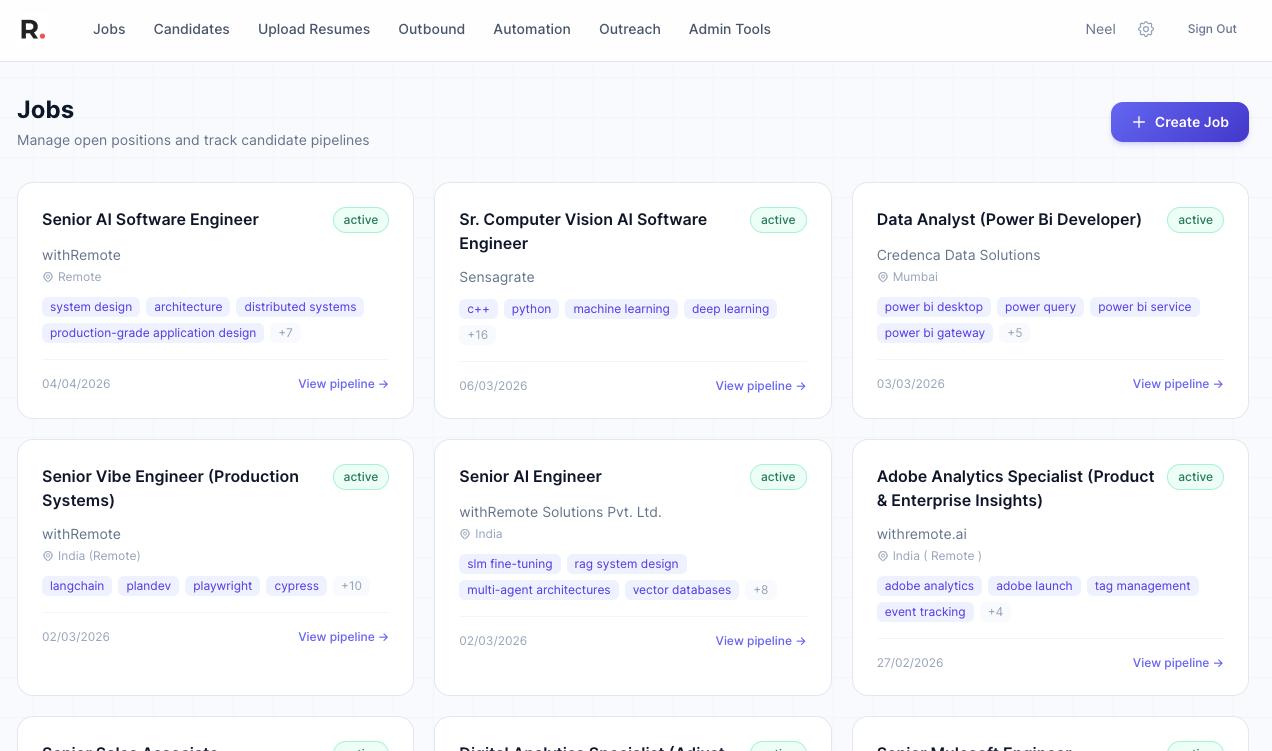Click active badge on Senior AI Engineer card
The width and height of the screenshot is (1272, 751).
(x=778, y=477)
